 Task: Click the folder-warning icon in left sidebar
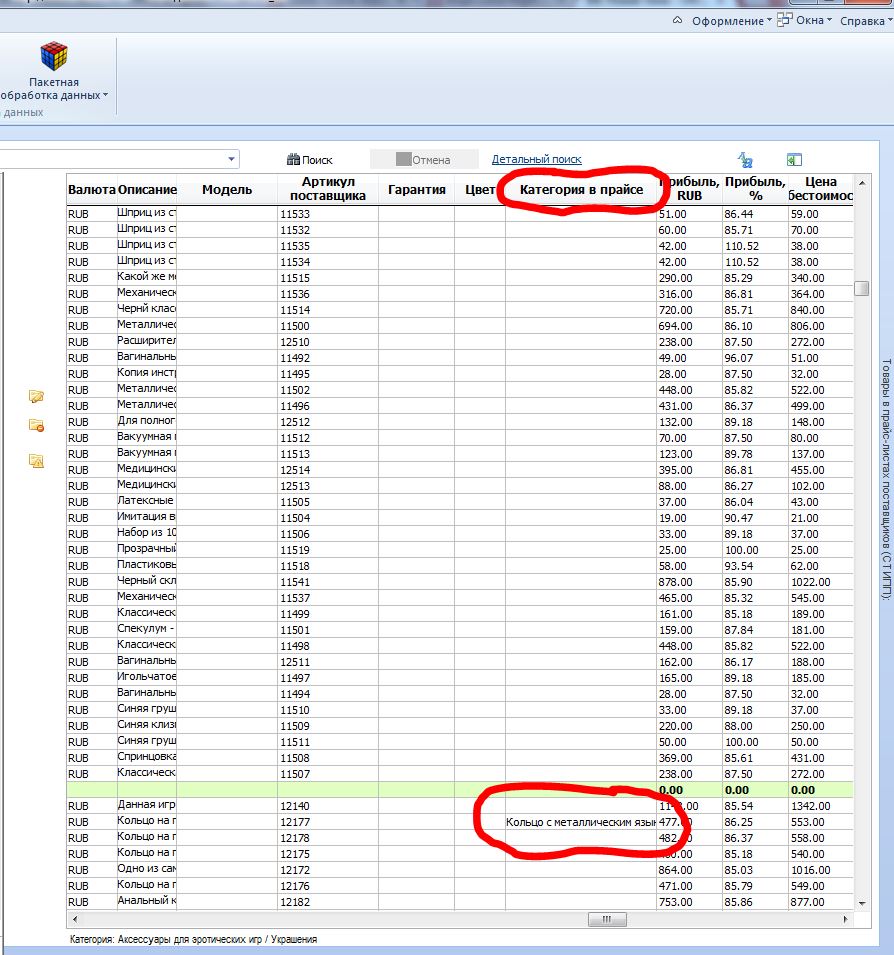[37, 461]
